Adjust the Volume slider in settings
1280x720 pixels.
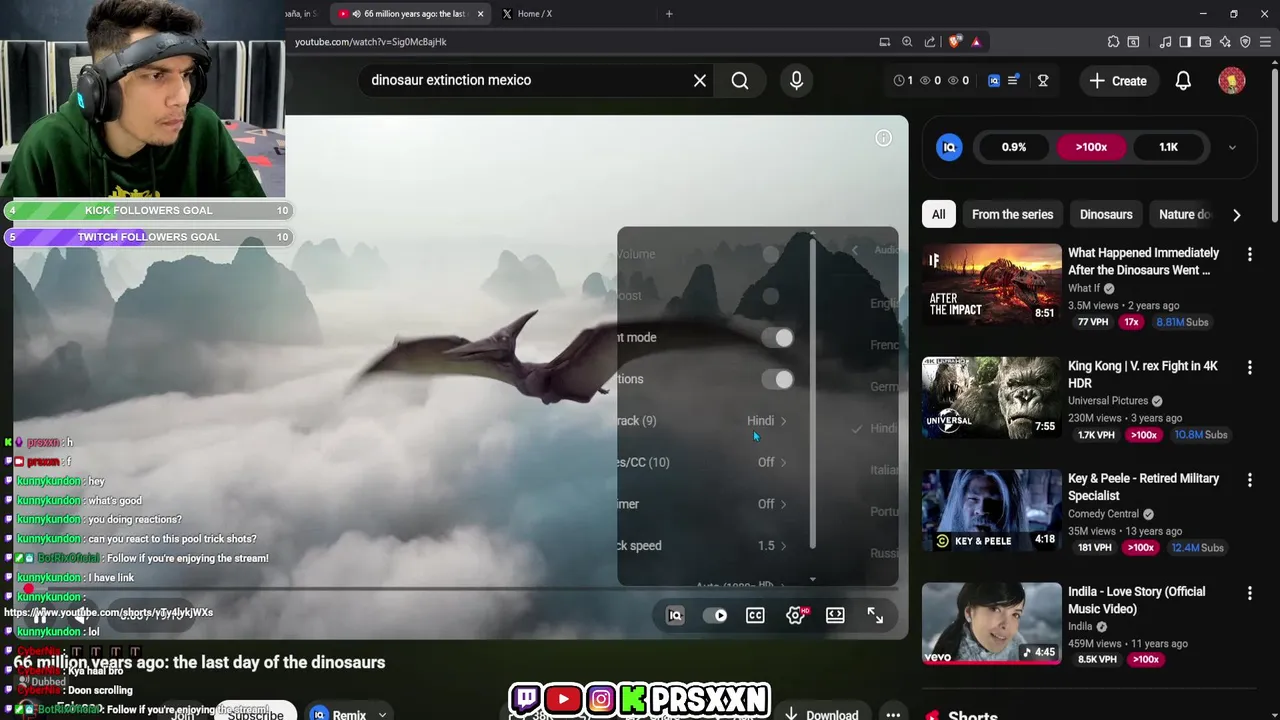[771, 254]
